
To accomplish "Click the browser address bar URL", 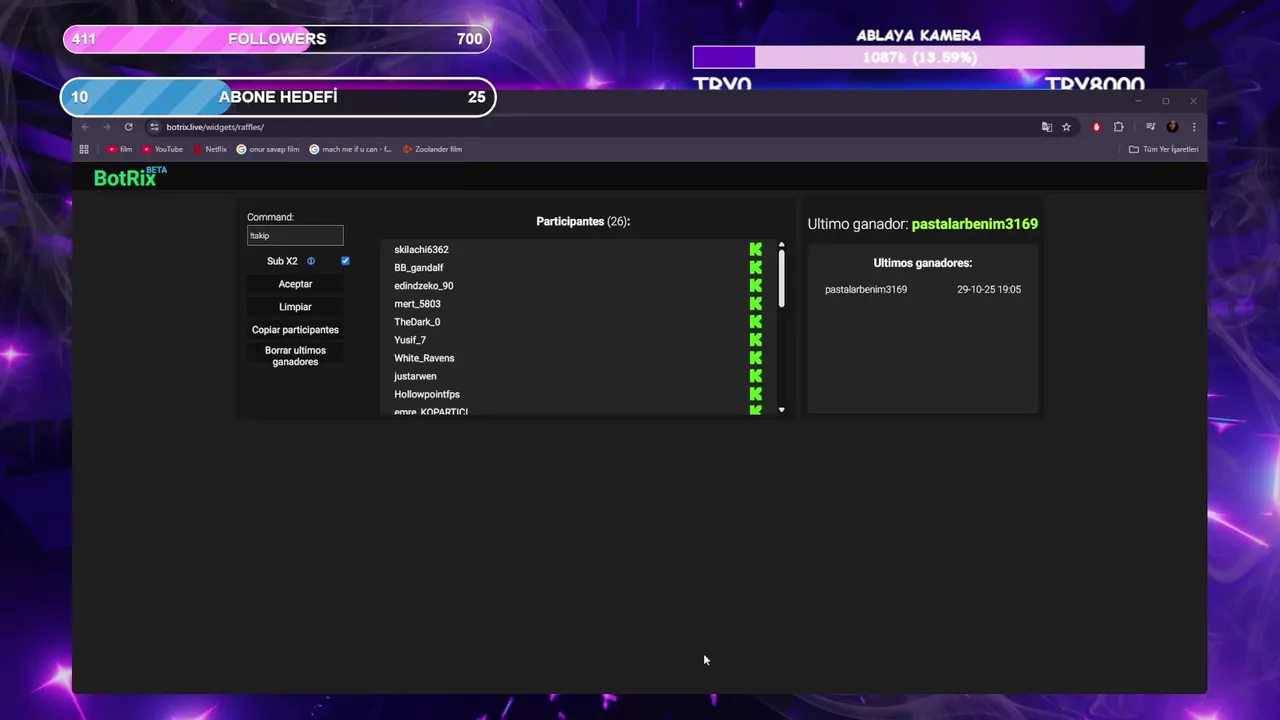I will point(215,127).
